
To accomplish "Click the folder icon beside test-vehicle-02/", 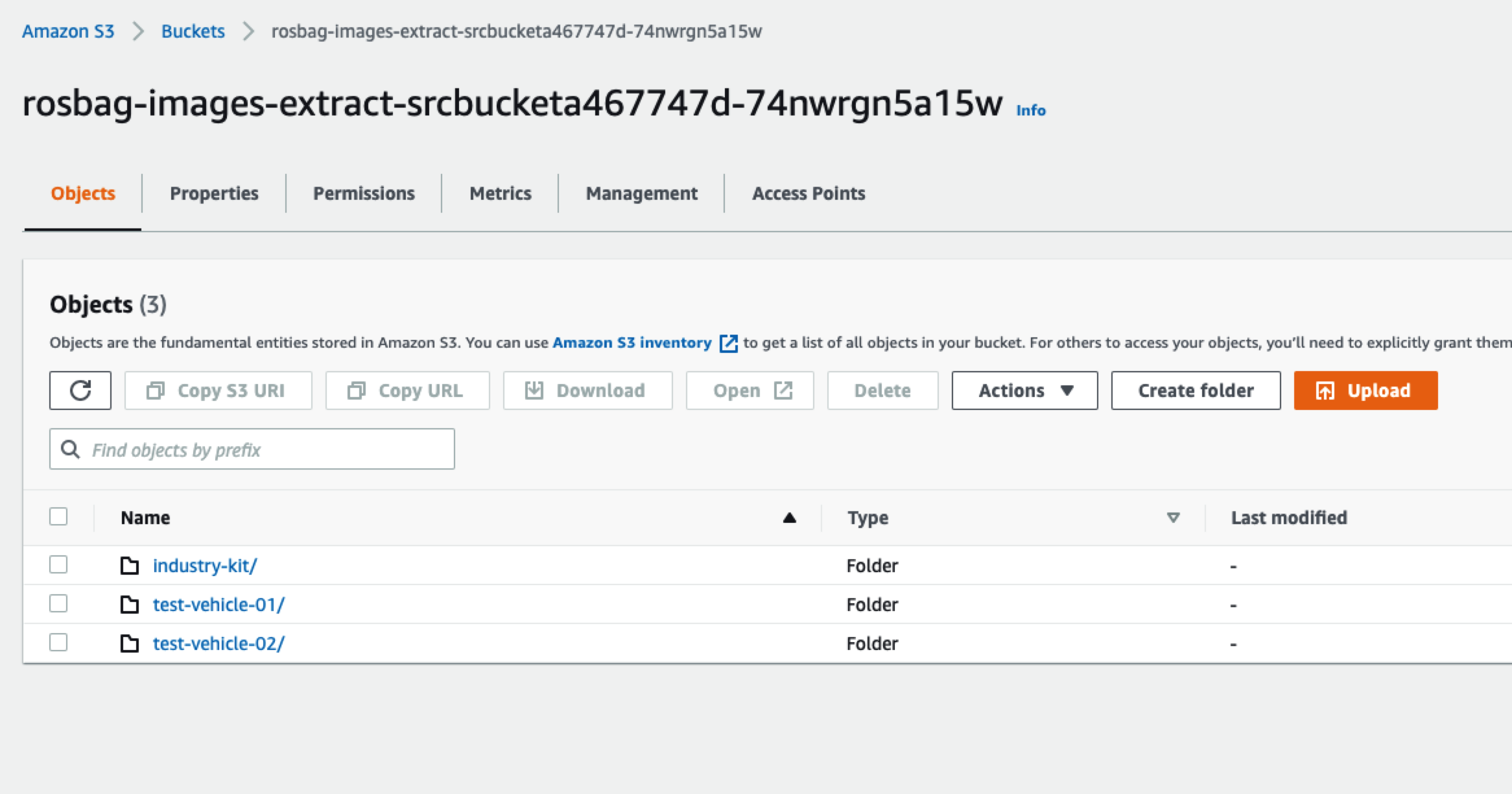I will pyautogui.click(x=130, y=644).
